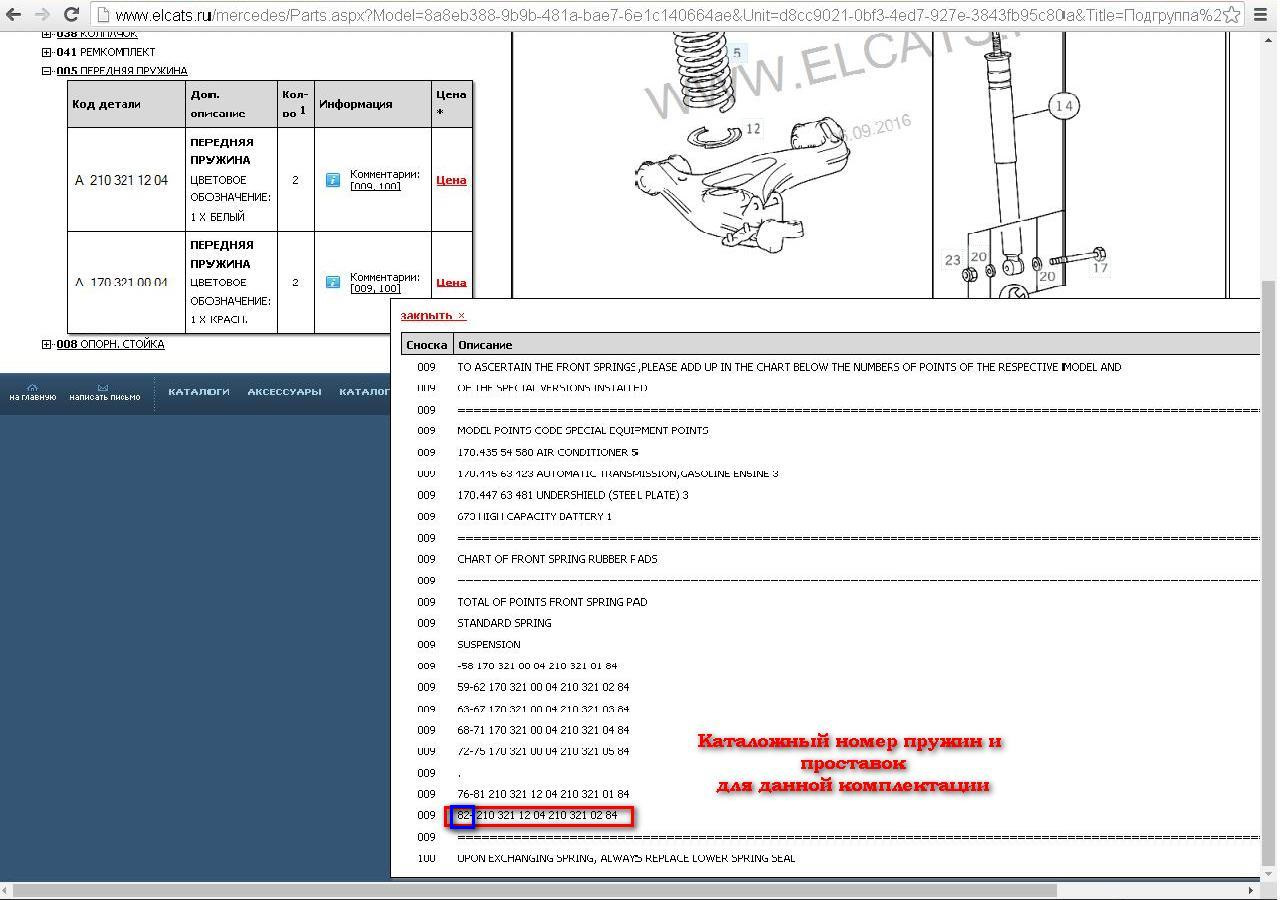
Task: Click callout number 14 on the diagram
Action: [1063, 105]
